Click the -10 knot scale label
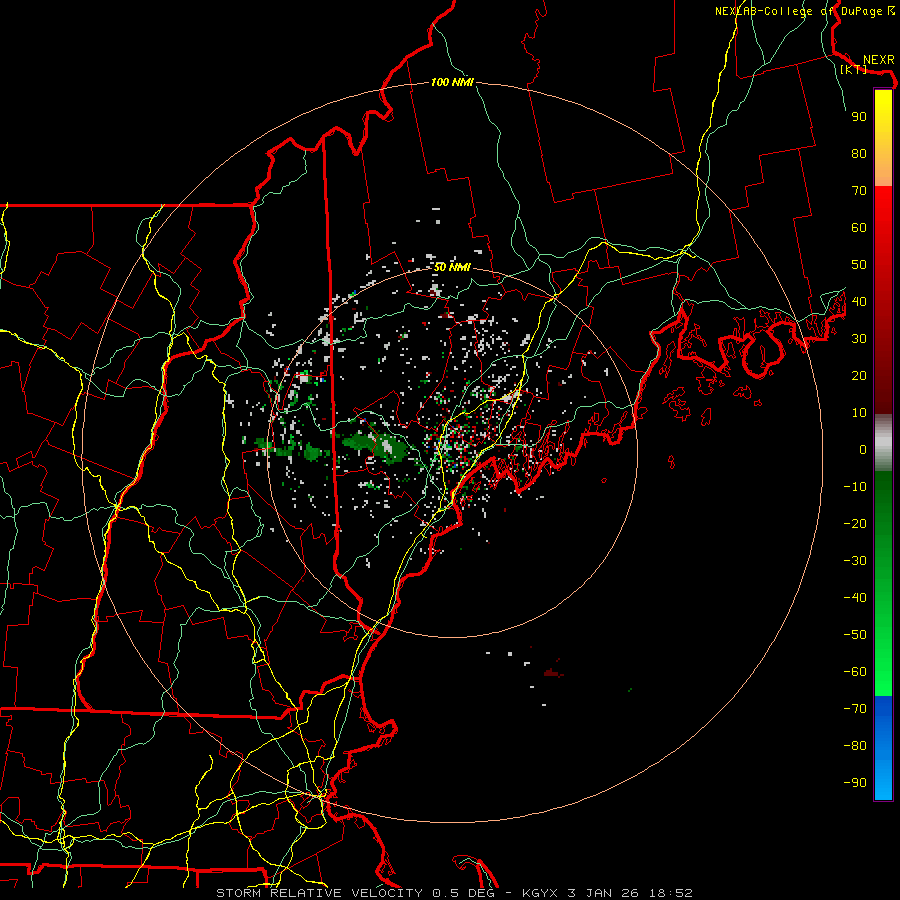This screenshot has height=900, width=900. 855,487
